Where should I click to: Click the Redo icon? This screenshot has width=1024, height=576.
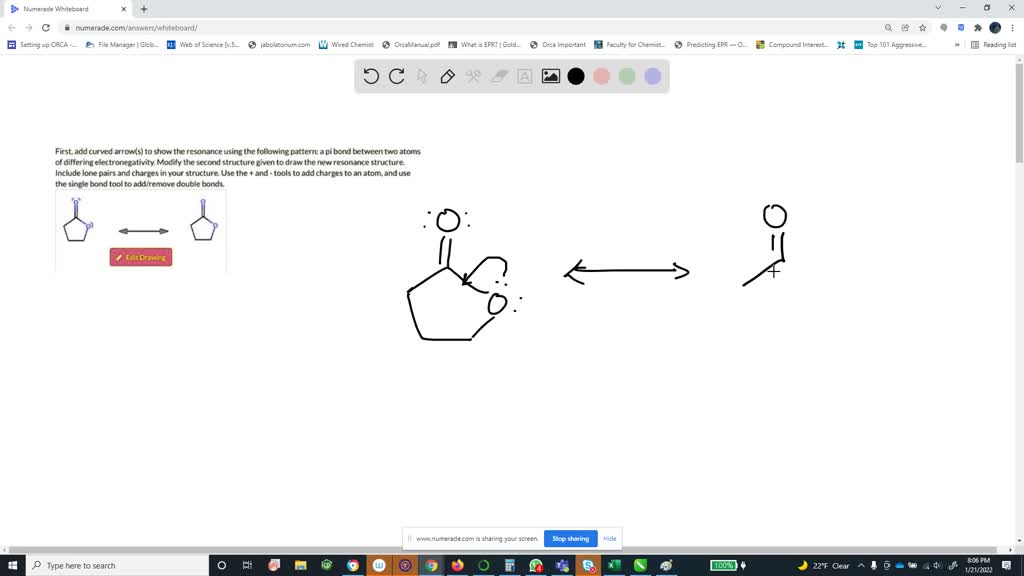point(396,75)
